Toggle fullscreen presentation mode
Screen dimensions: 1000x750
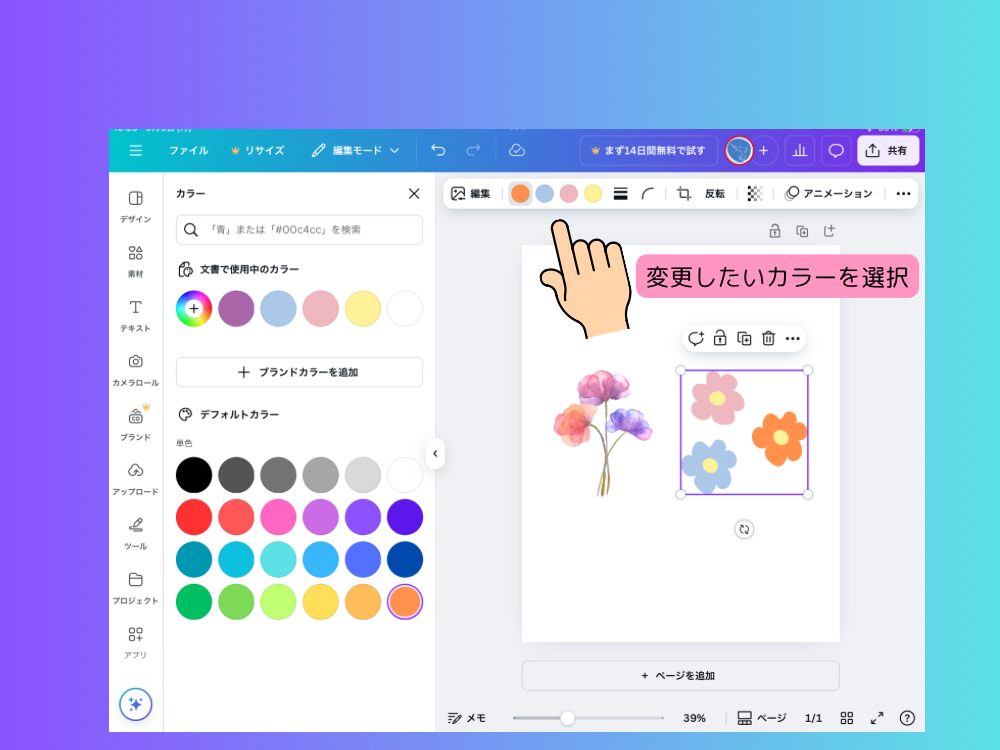[x=877, y=718]
